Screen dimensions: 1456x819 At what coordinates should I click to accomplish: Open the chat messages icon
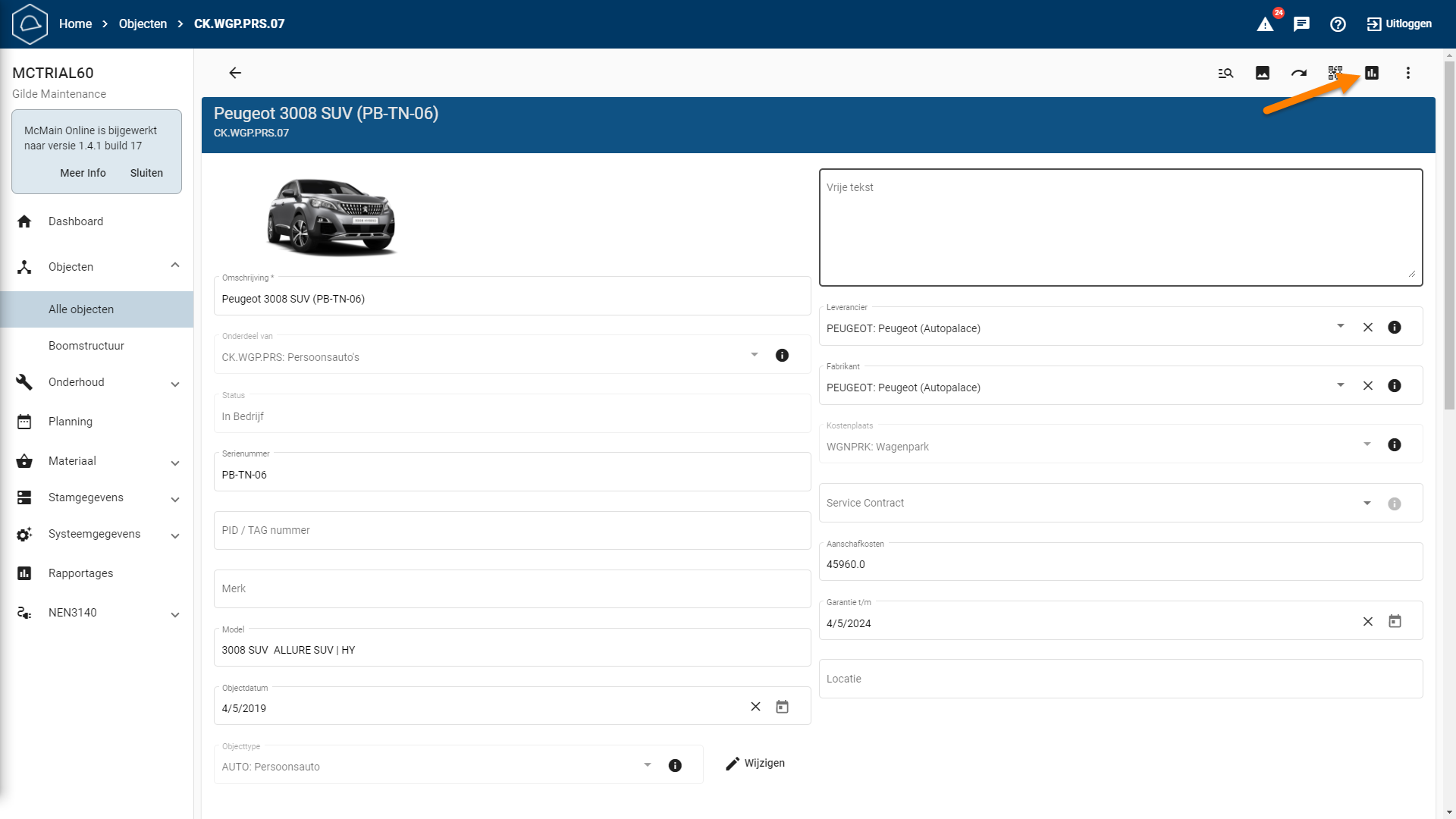point(1302,24)
